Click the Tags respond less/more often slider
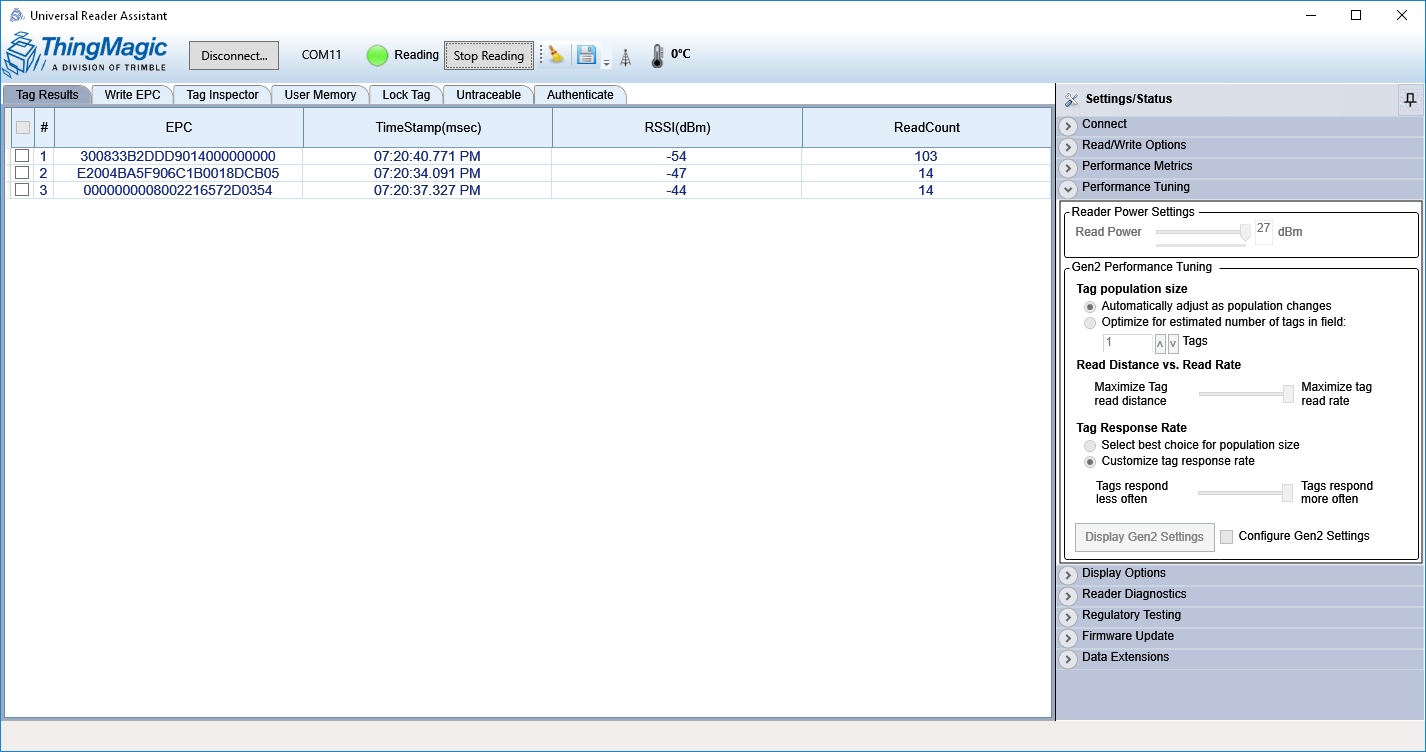The width and height of the screenshot is (1426, 752). pos(1246,492)
